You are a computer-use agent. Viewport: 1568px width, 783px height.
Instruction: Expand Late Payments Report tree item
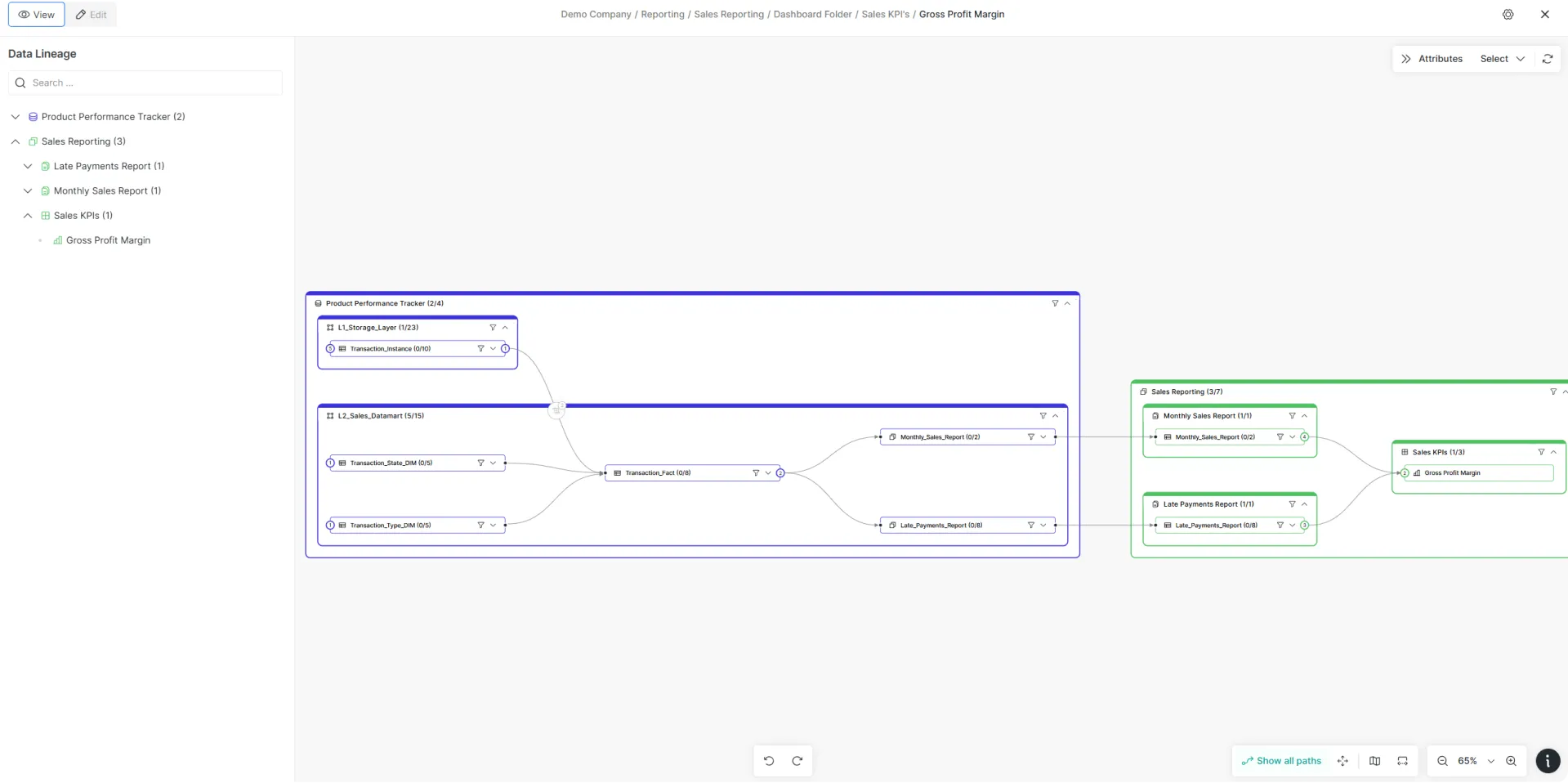click(x=28, y=166)
